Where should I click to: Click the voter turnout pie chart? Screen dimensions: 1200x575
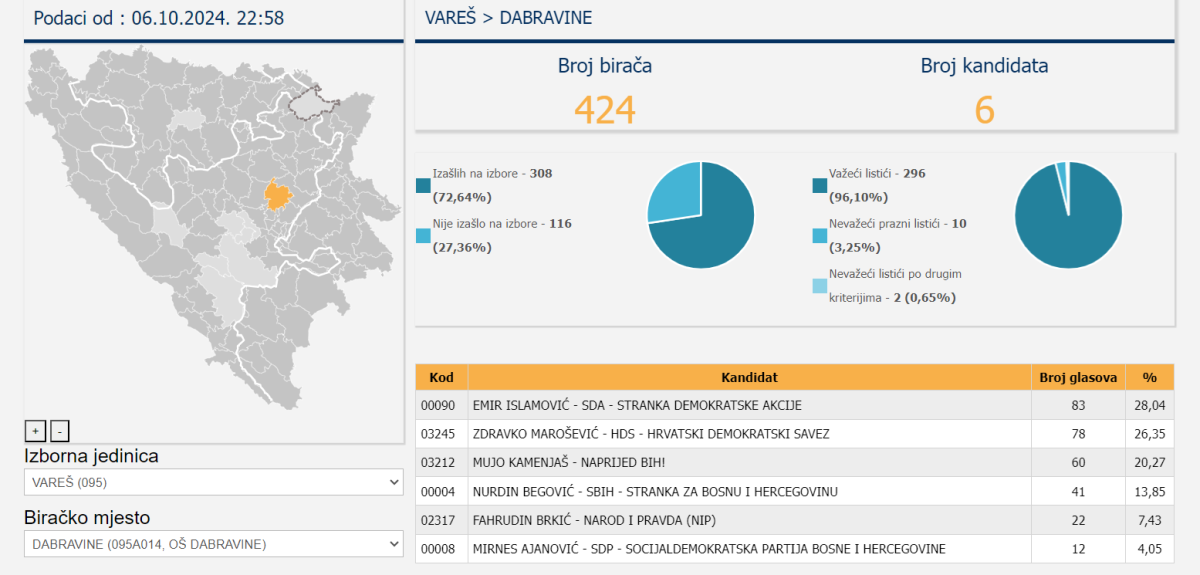[701, 215]
